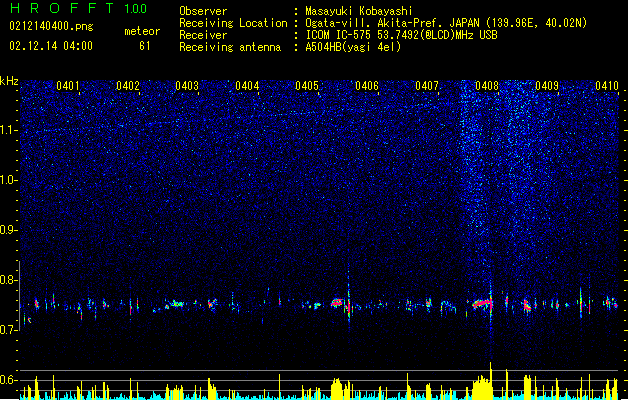The image size is (629, 400).
Task: Click the 0407 time marker
Action: tap(427, 86)
